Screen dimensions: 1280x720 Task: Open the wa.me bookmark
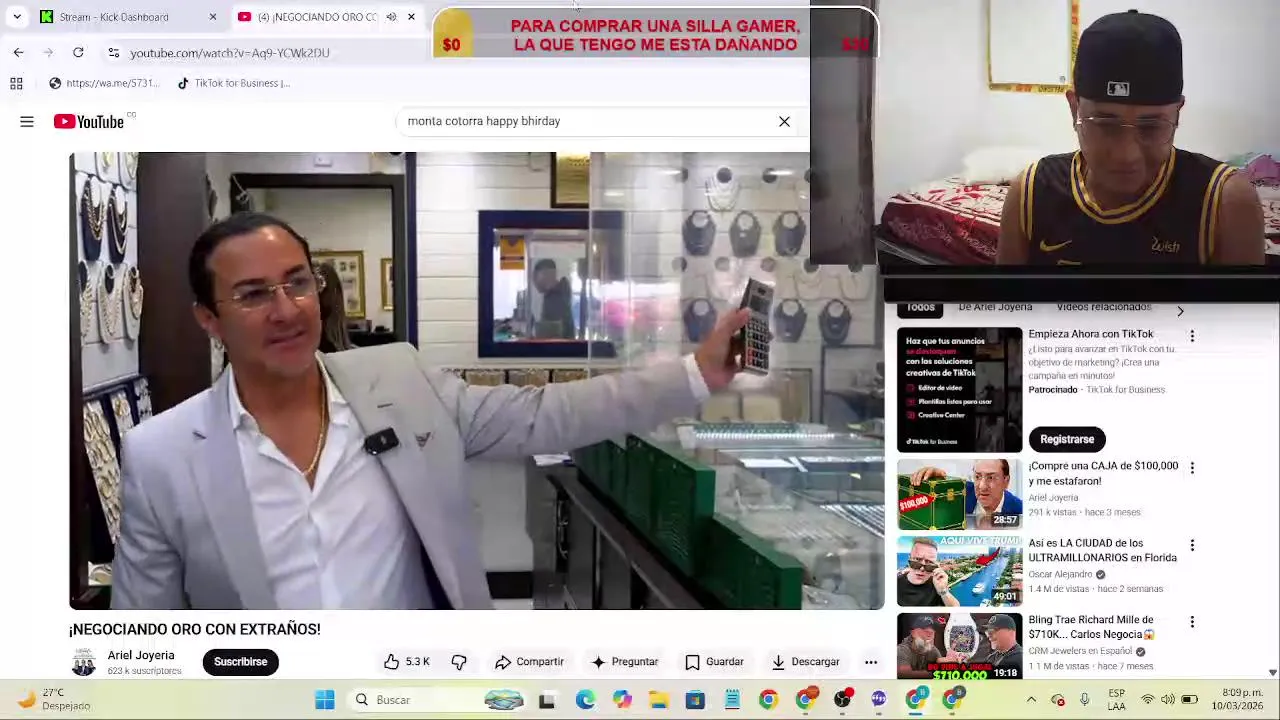104,83
